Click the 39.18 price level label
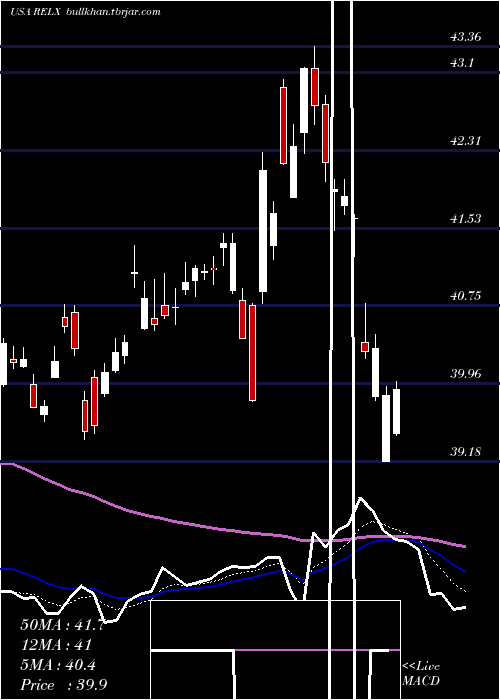This screenshot has width=500, height=700. tap(466, 452)
